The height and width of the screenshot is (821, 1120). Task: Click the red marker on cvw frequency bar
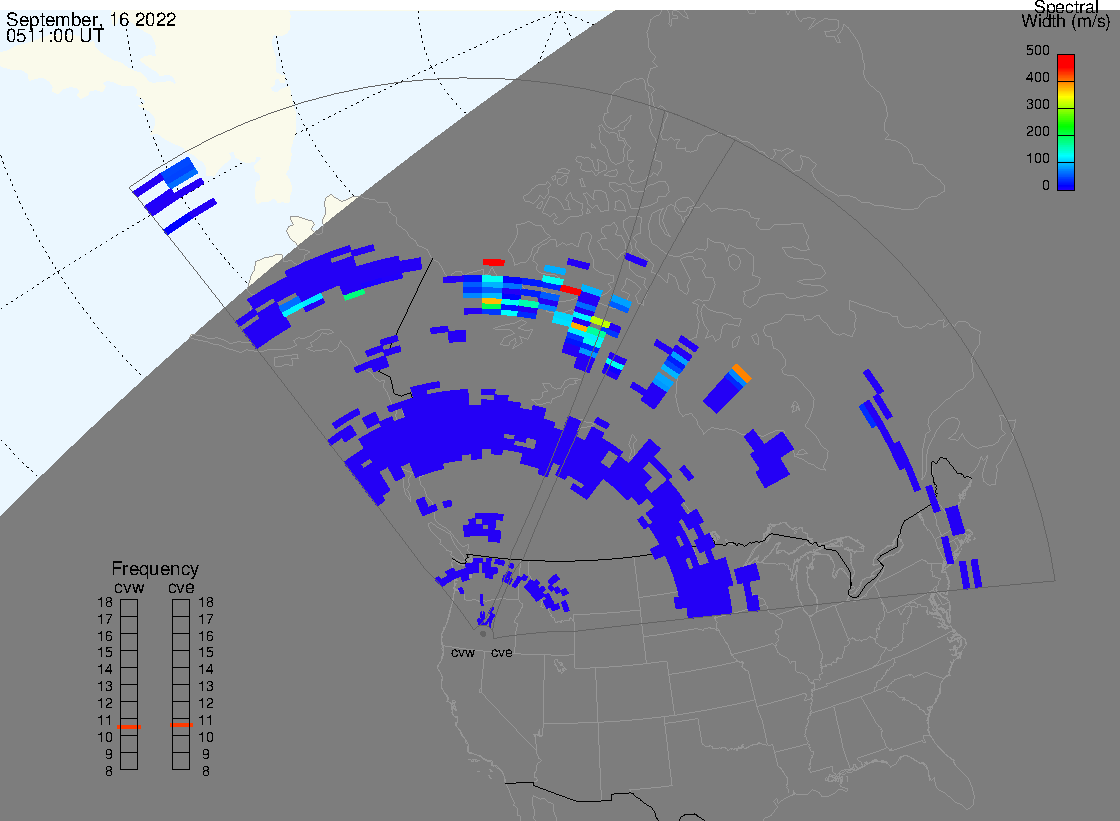[129, 727]
